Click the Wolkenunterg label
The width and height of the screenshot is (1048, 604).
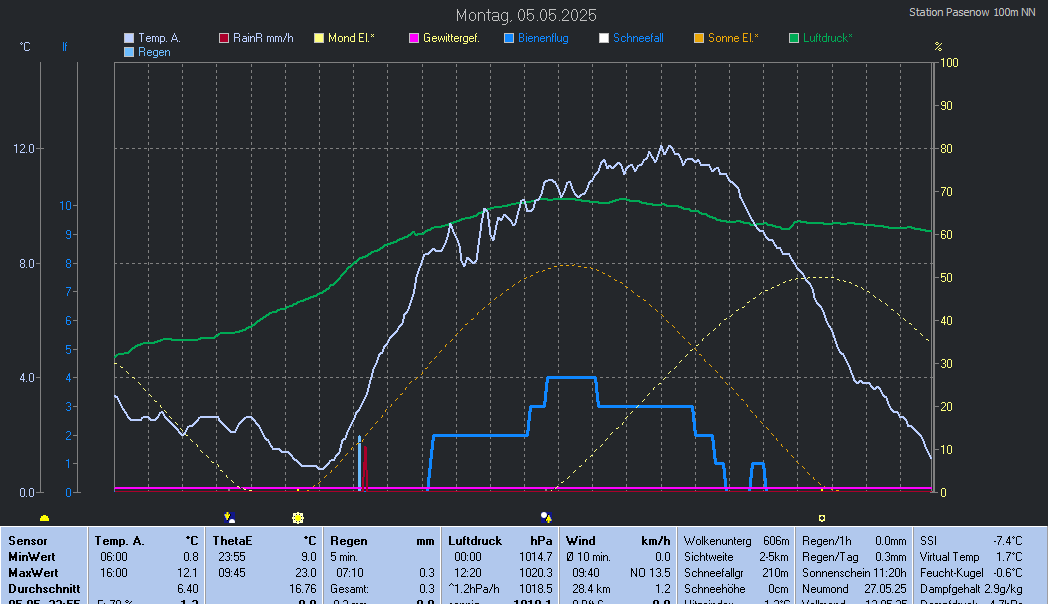coord(717,541)
